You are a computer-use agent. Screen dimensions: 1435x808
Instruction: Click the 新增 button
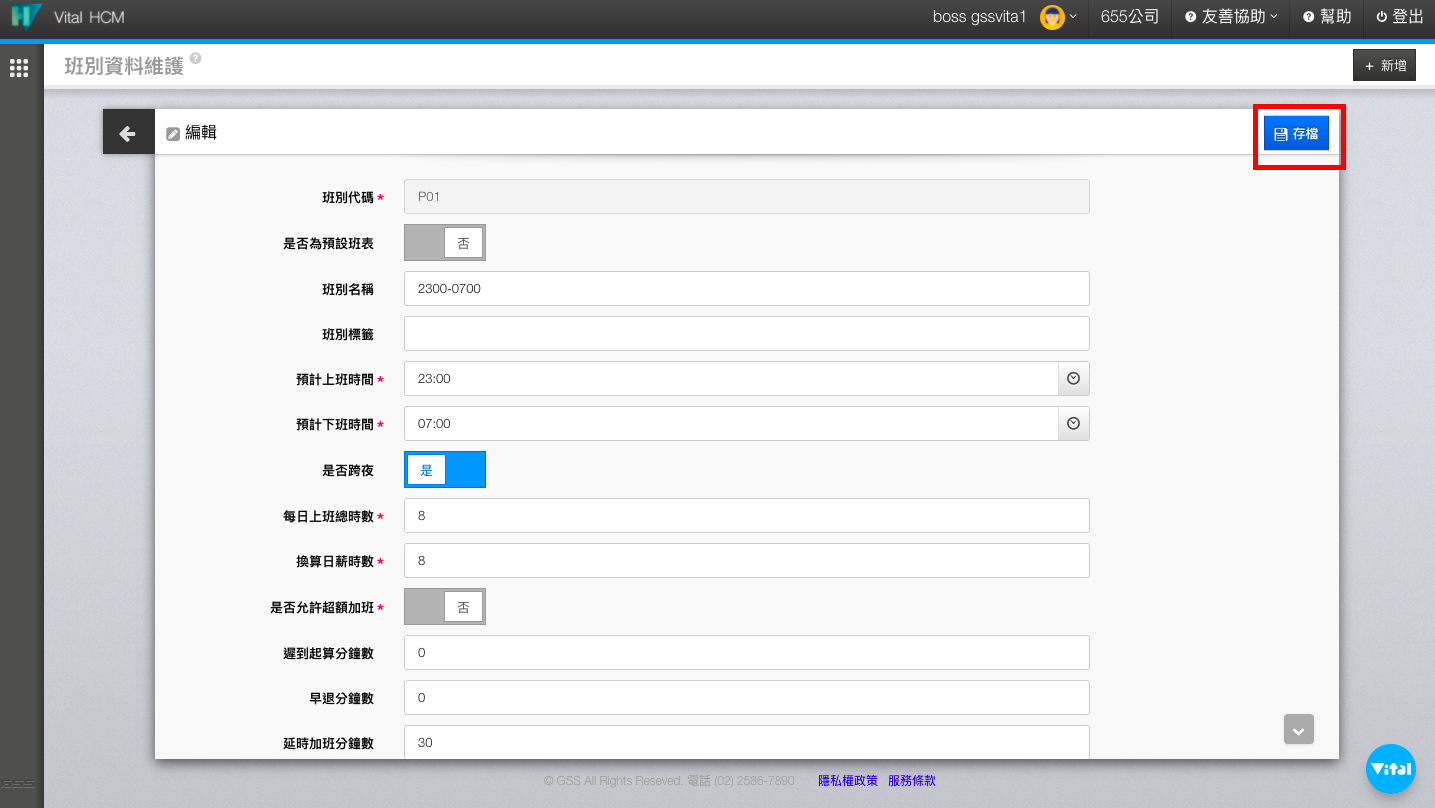coord(1384,66)
